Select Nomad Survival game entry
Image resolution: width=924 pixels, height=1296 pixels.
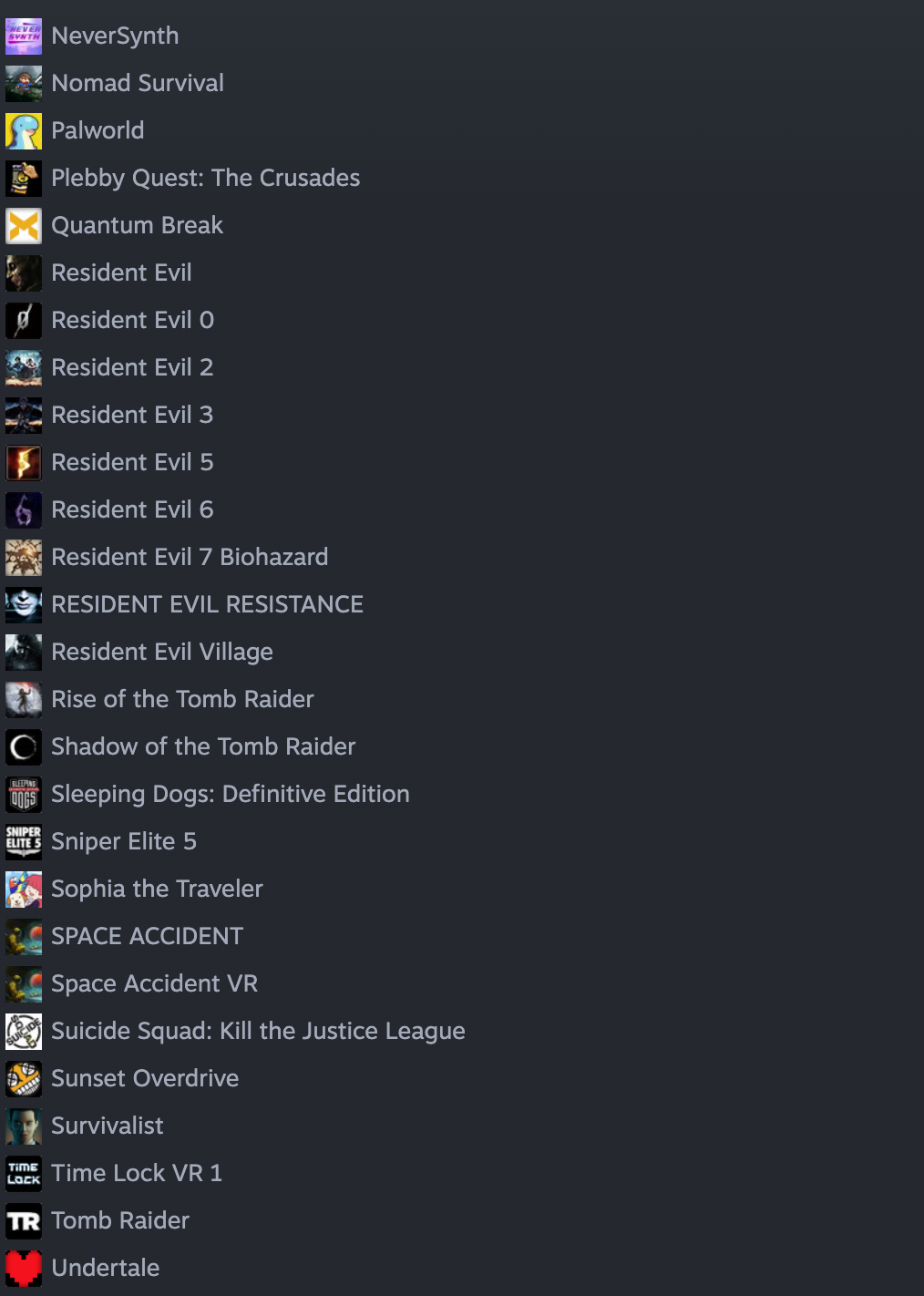click(x=138, y=83)
